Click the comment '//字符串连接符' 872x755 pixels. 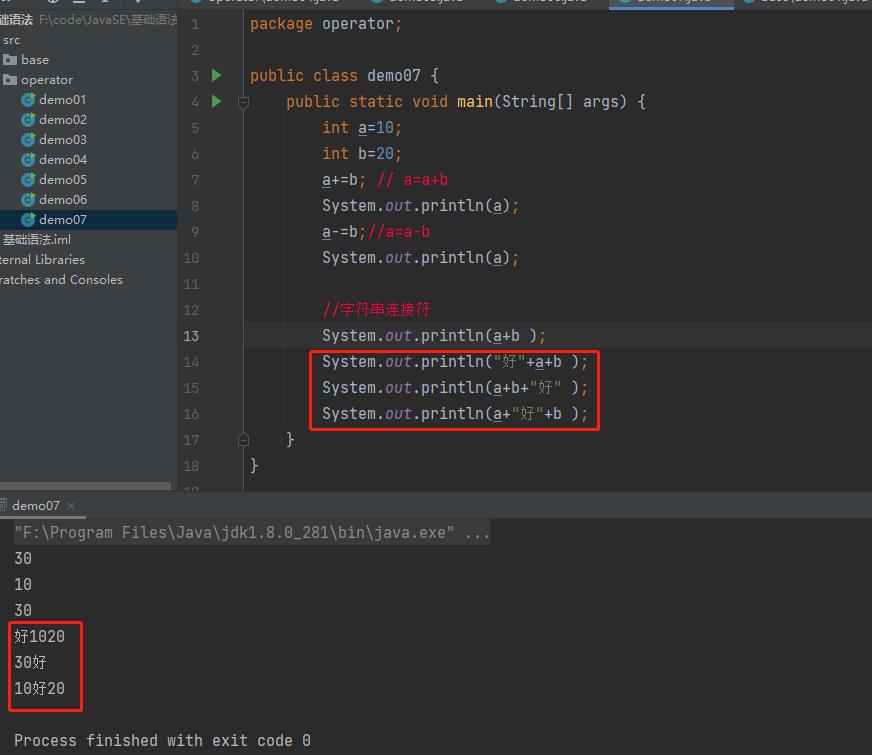(x=376, y=310)
